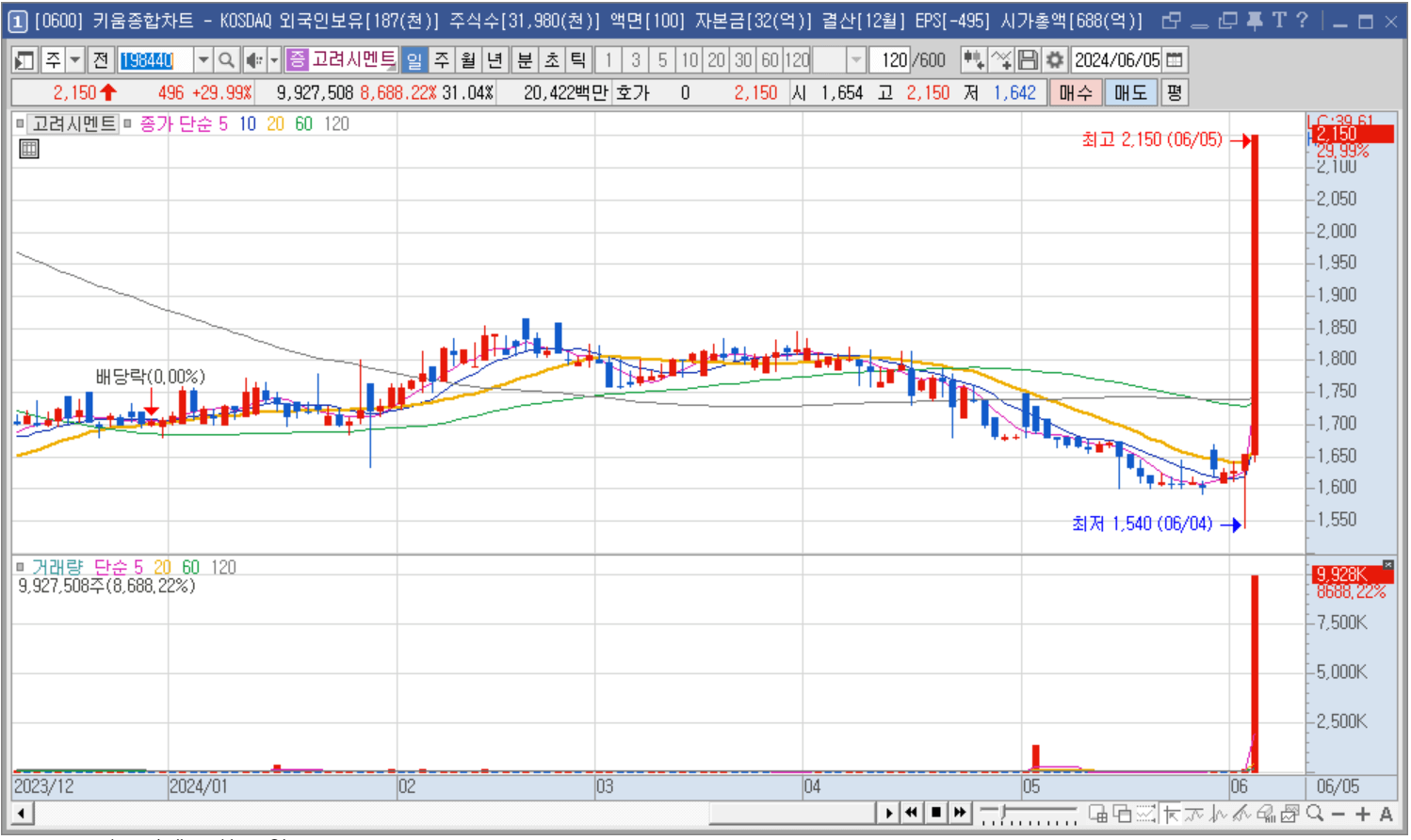Rewind chart replay with double-left arrow
Viewport: 1411px width, 840px height.
click(x=912, y=813)
